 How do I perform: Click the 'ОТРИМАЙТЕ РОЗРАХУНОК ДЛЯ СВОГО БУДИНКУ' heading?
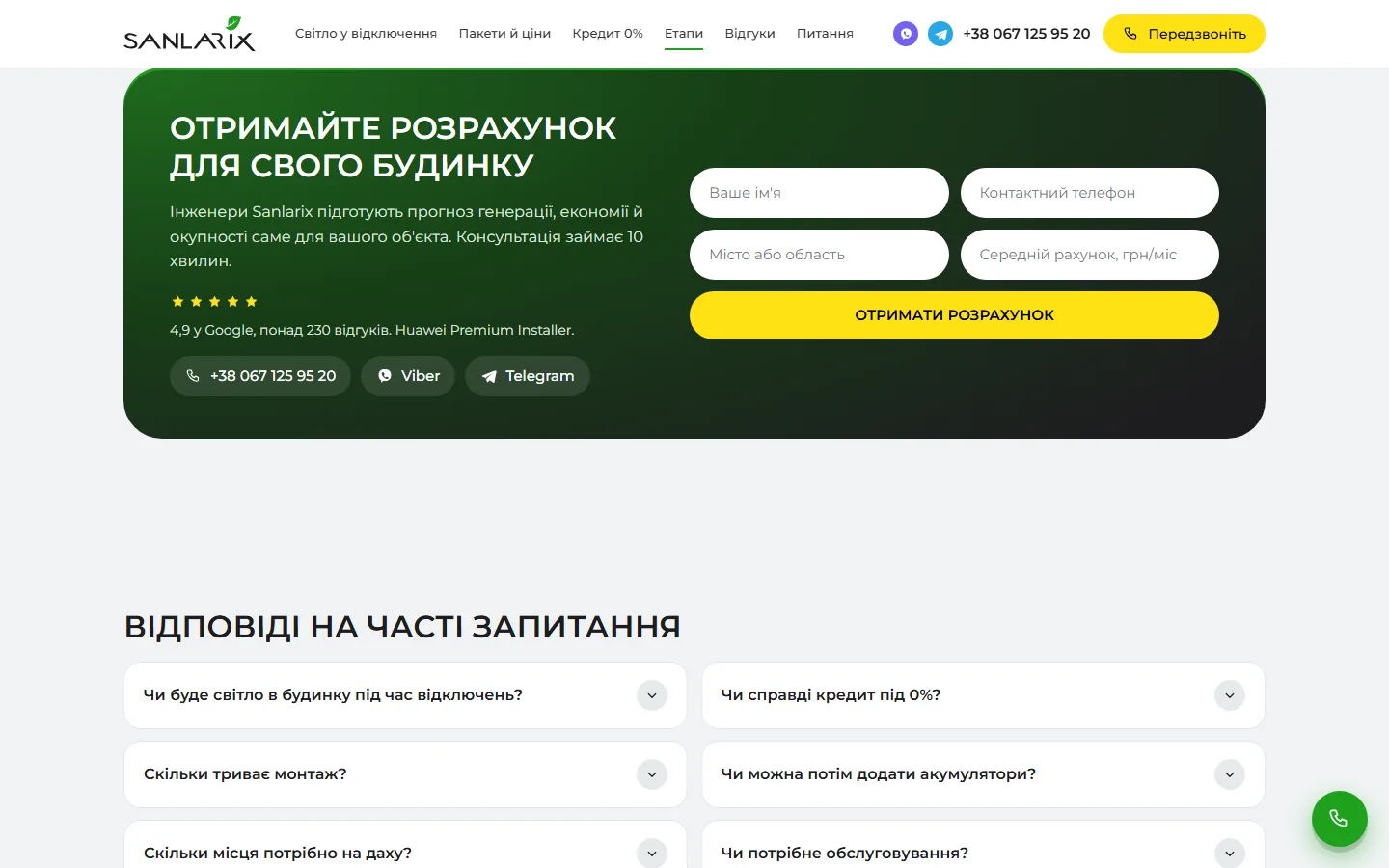pos(393,147)
